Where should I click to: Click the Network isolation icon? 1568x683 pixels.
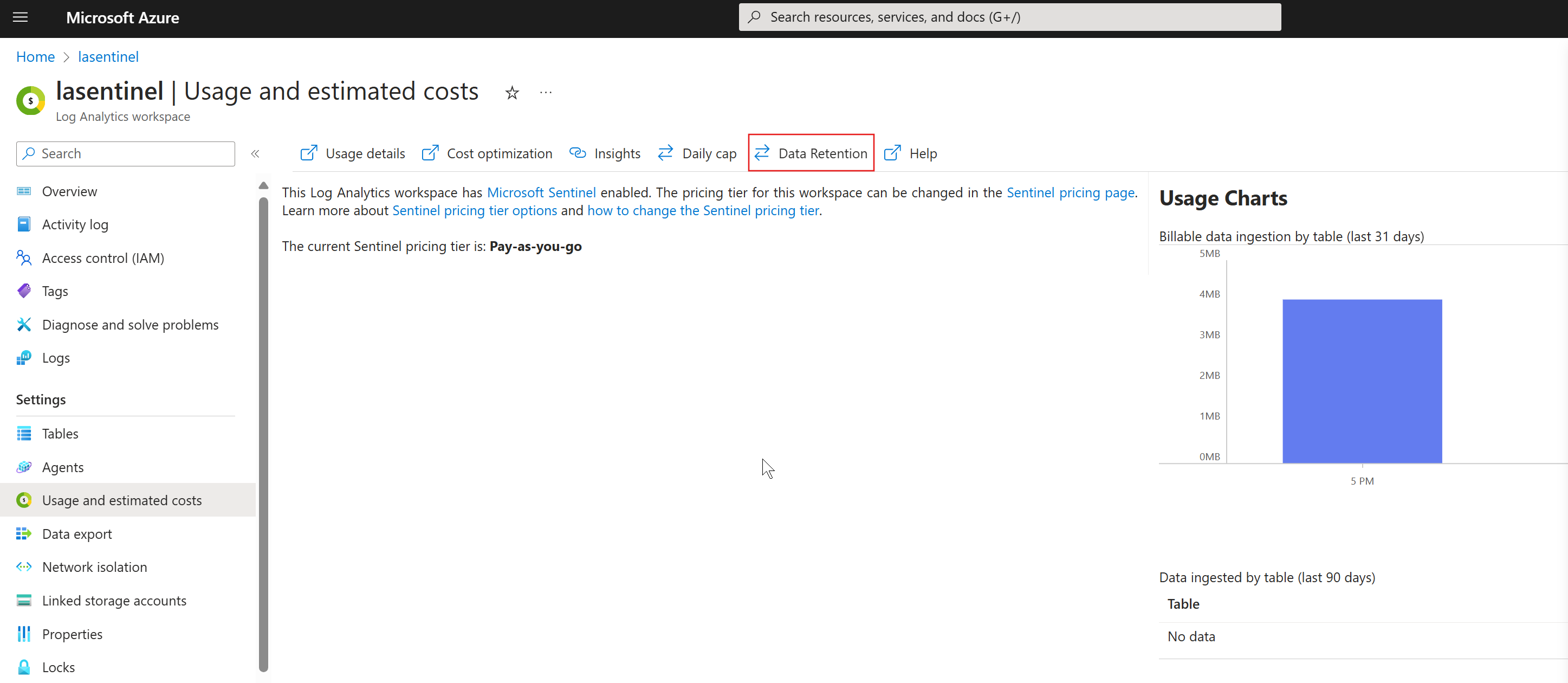(24, 567)
